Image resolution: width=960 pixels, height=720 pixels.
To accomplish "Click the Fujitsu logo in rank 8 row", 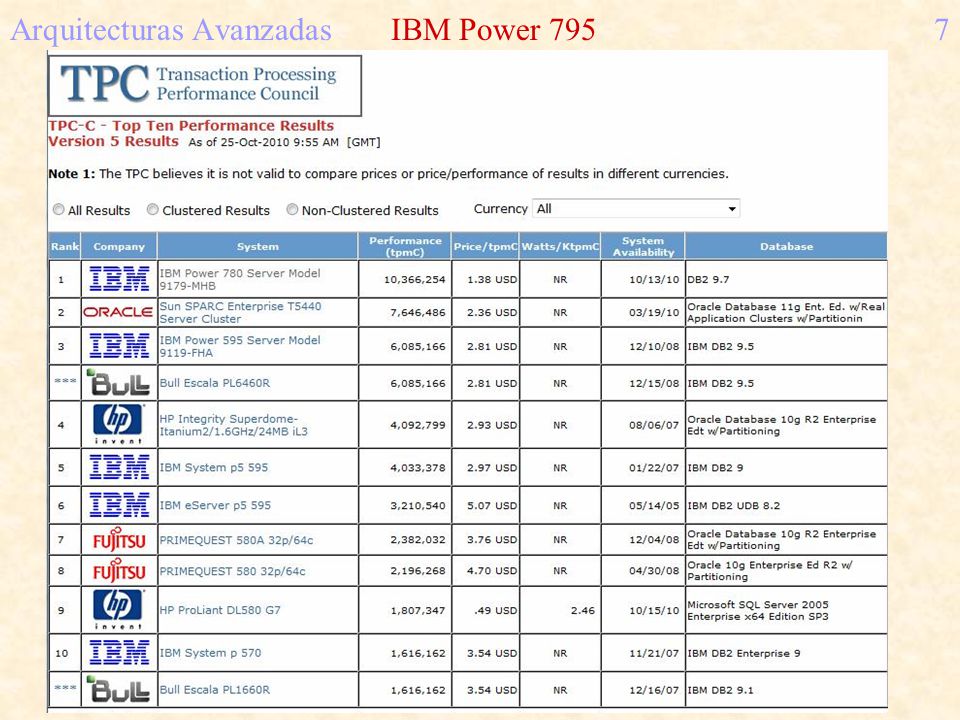I will pyautogui.click(x=119, y=571).
